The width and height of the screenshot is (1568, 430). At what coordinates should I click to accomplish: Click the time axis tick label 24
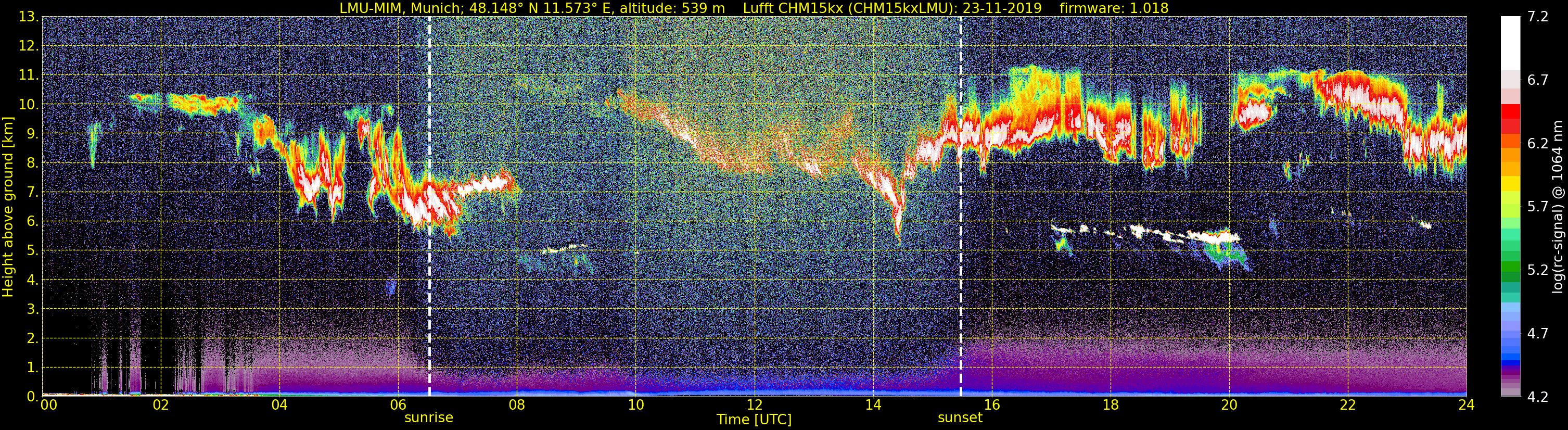tap(1467, 405)
